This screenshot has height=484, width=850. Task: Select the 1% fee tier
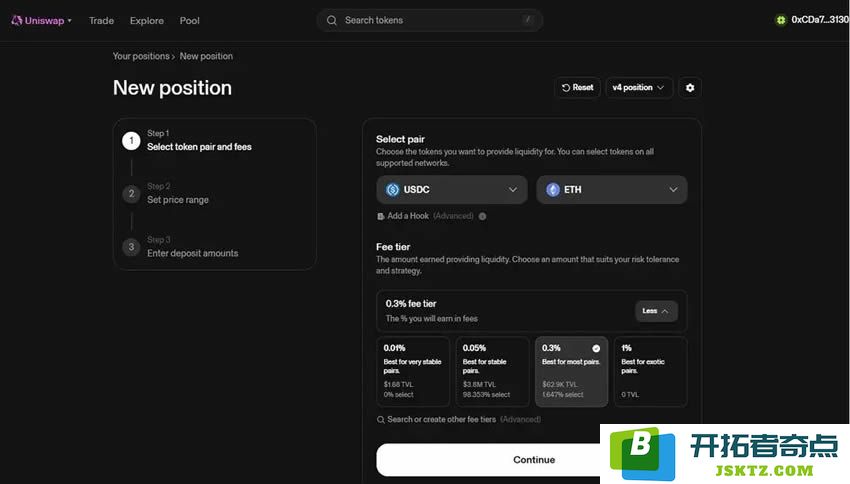pyautogui.click(x=651, y=372)
